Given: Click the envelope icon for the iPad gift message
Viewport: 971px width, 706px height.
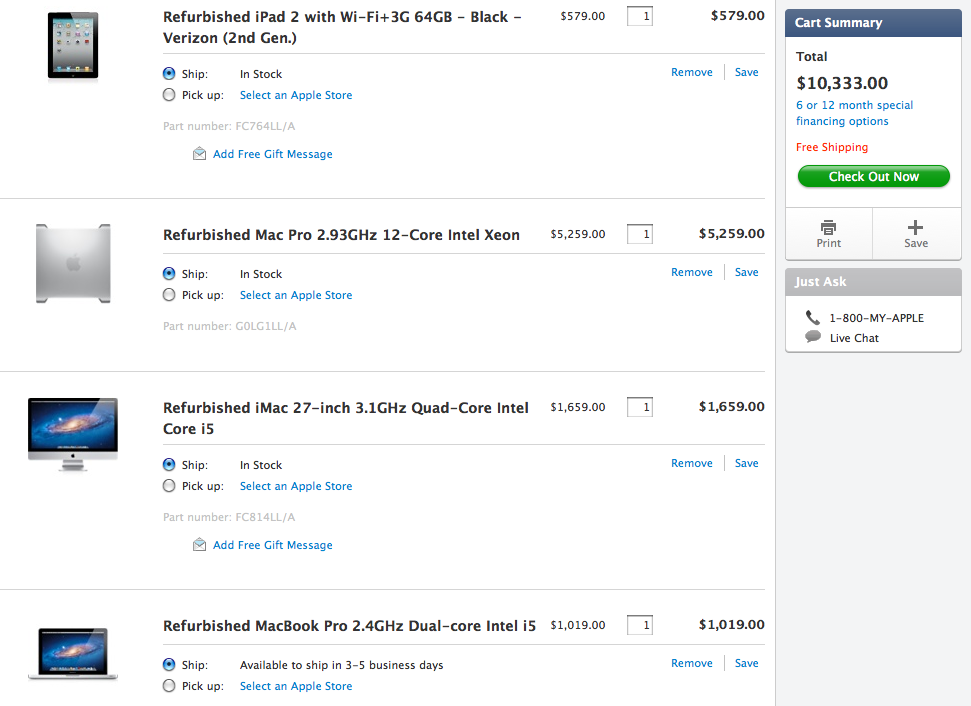Looking at the screenshot, I should tap(200, 154).
